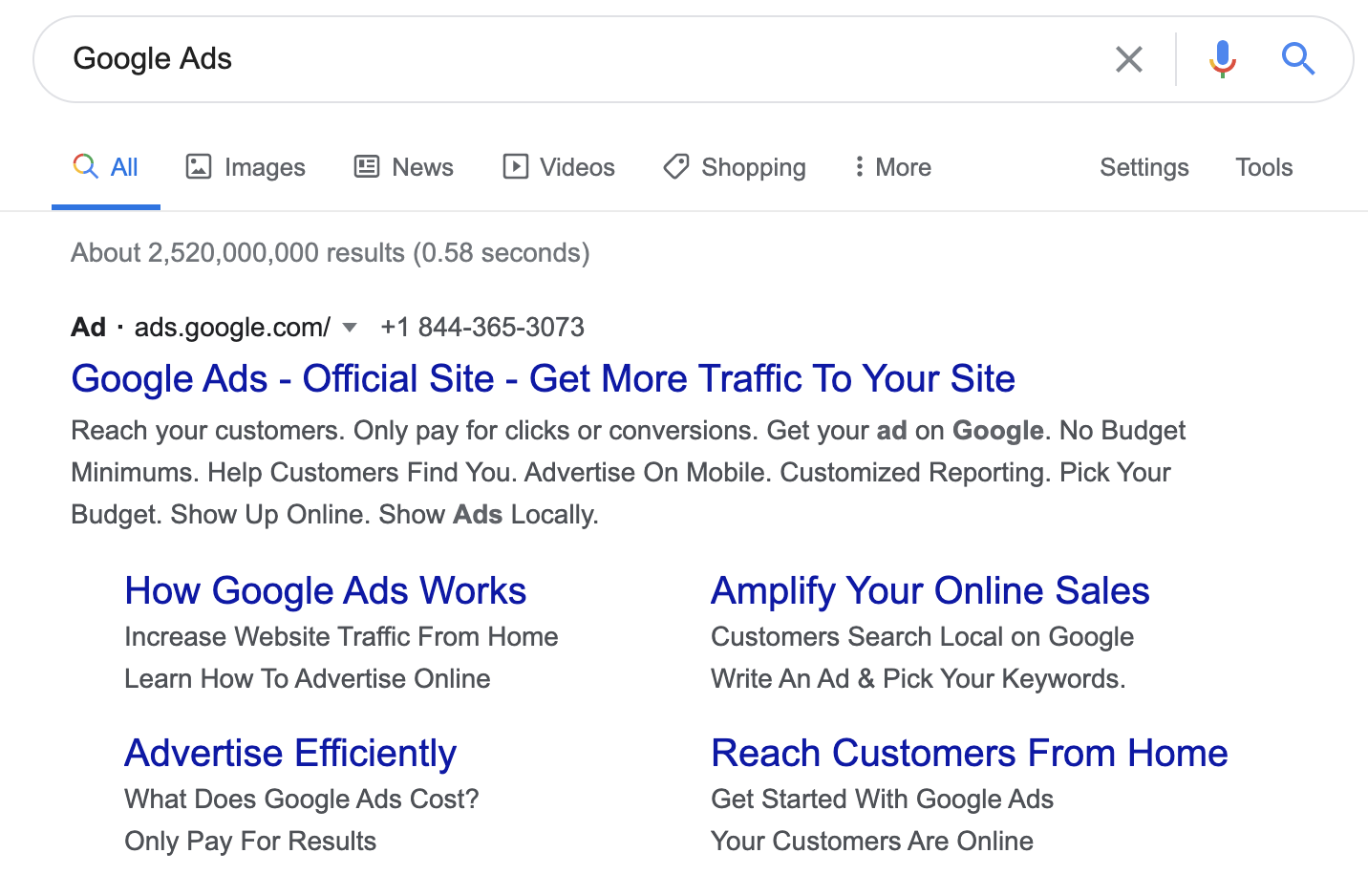Switch to the All results tab
Image resolution: width=1368 pixels, height=896 pixels.
(106, 167)
